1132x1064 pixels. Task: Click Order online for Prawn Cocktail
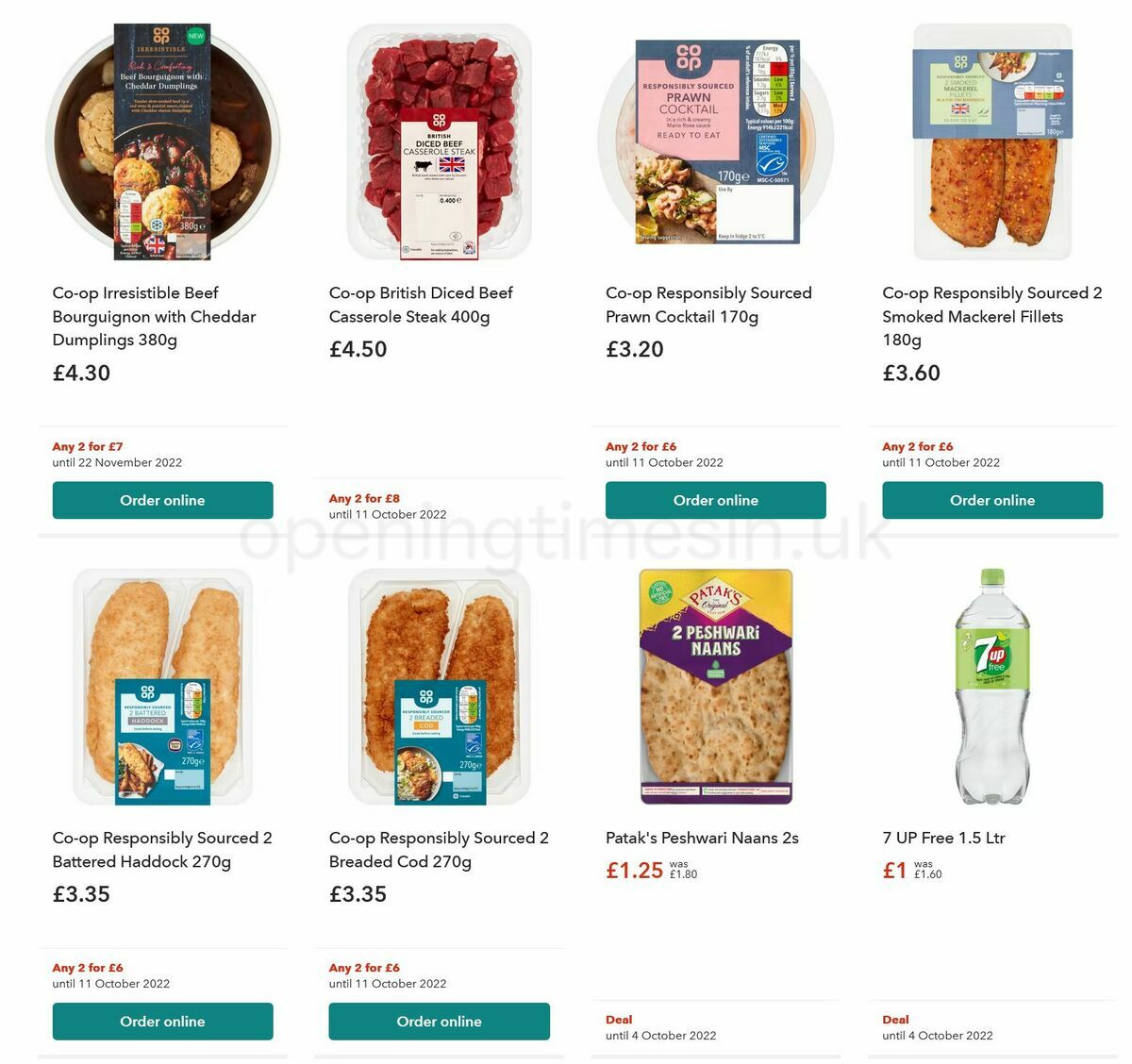click(715, 500)
